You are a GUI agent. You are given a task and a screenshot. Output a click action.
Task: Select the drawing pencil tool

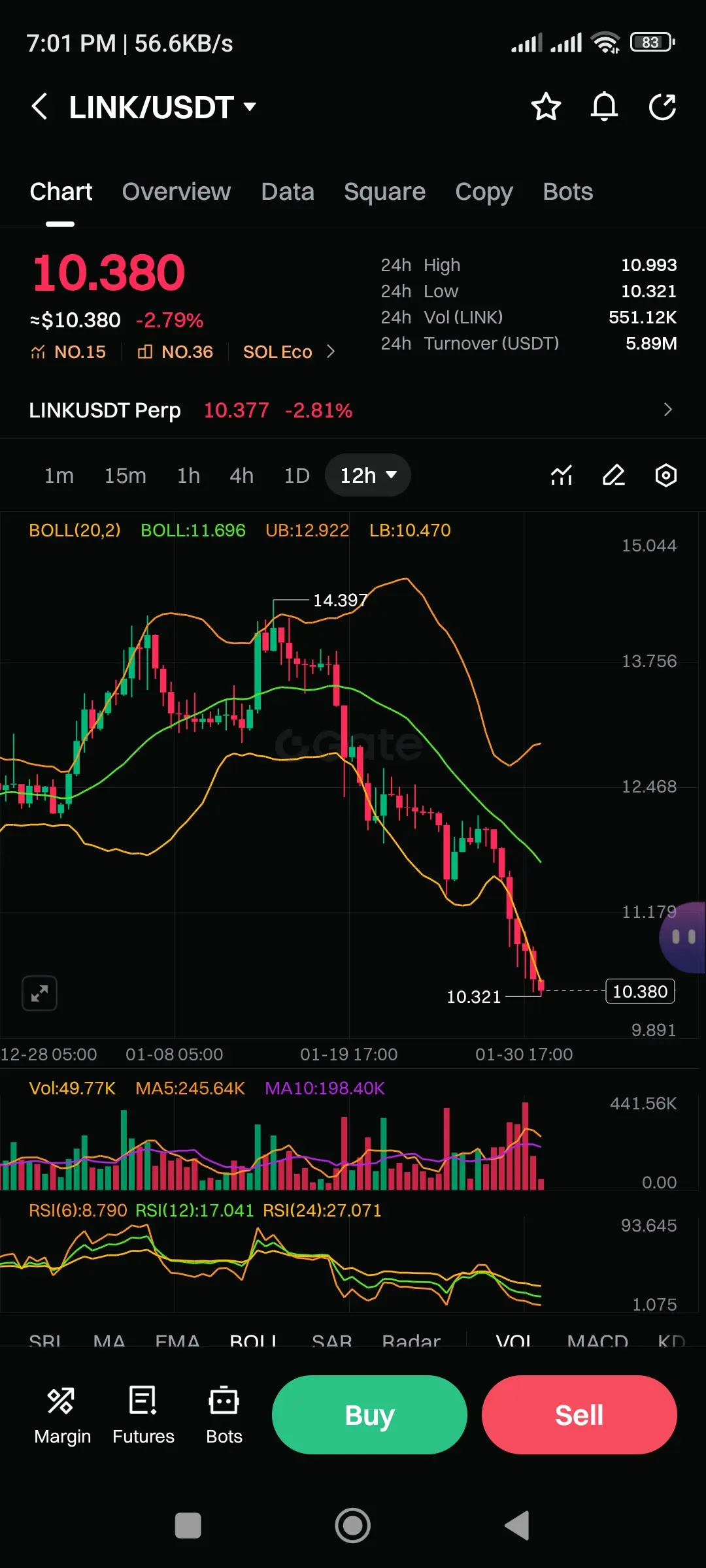pyautogui.click(x=614, y=475)
